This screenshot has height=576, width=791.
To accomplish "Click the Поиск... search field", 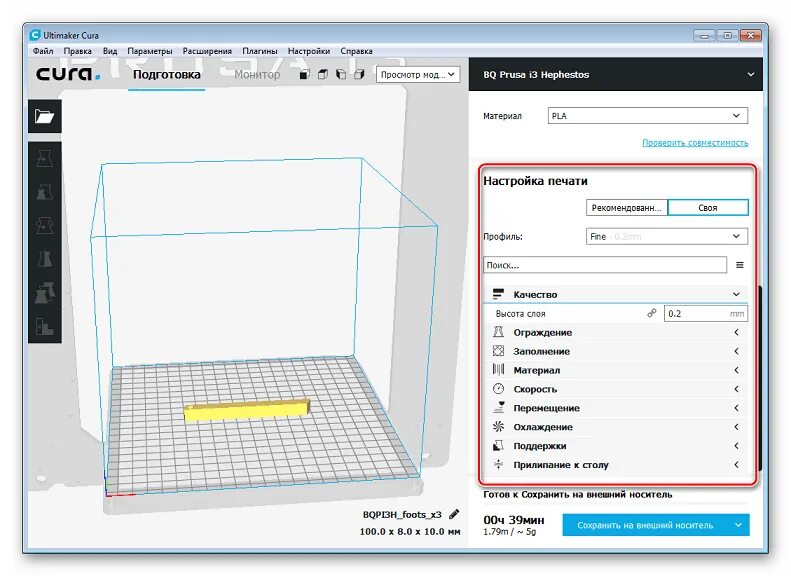I will point(605,265).
